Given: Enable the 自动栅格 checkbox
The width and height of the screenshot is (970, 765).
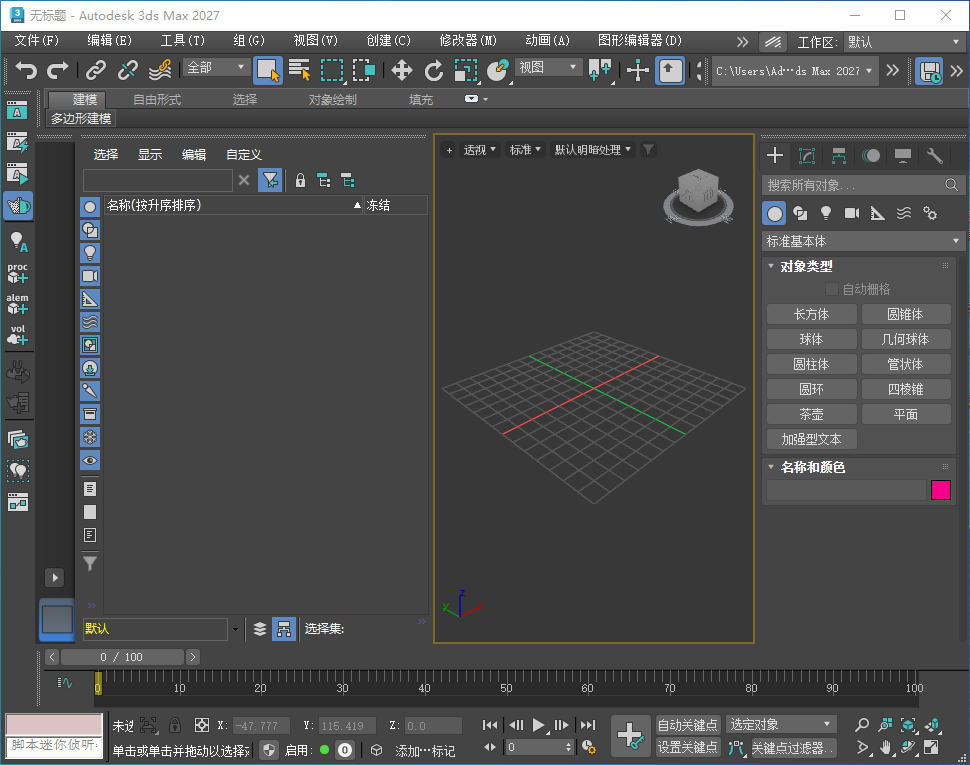Looking at the screenshot, I should point(832,289).
